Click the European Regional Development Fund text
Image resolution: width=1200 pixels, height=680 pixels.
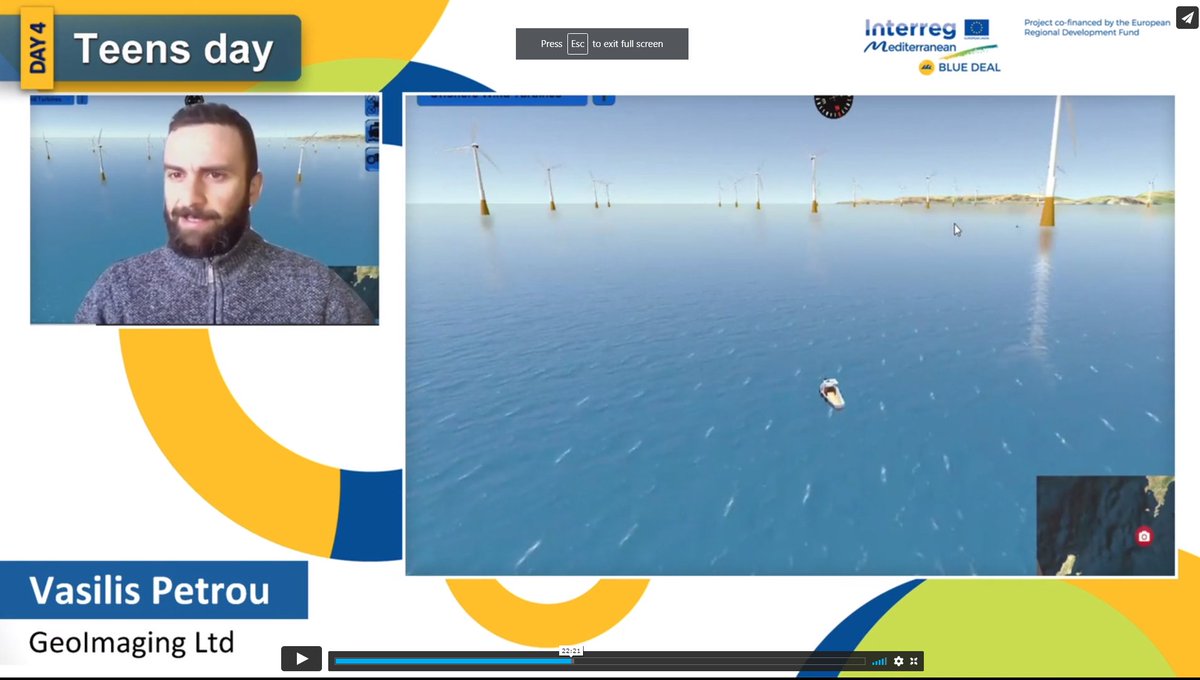[x=1097, y=27]
